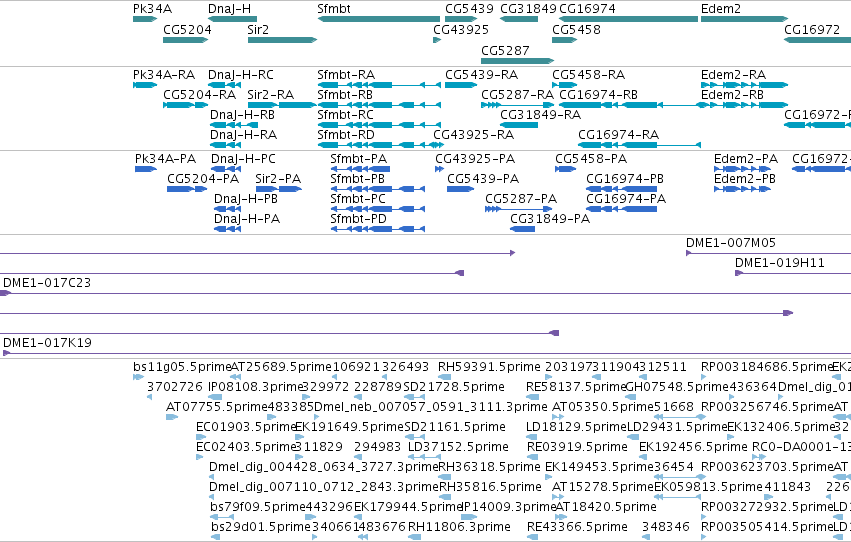Screen dimensions: 851x542
Task: Select the CG16974-RB transcript glyph
Action: (633, 105)
